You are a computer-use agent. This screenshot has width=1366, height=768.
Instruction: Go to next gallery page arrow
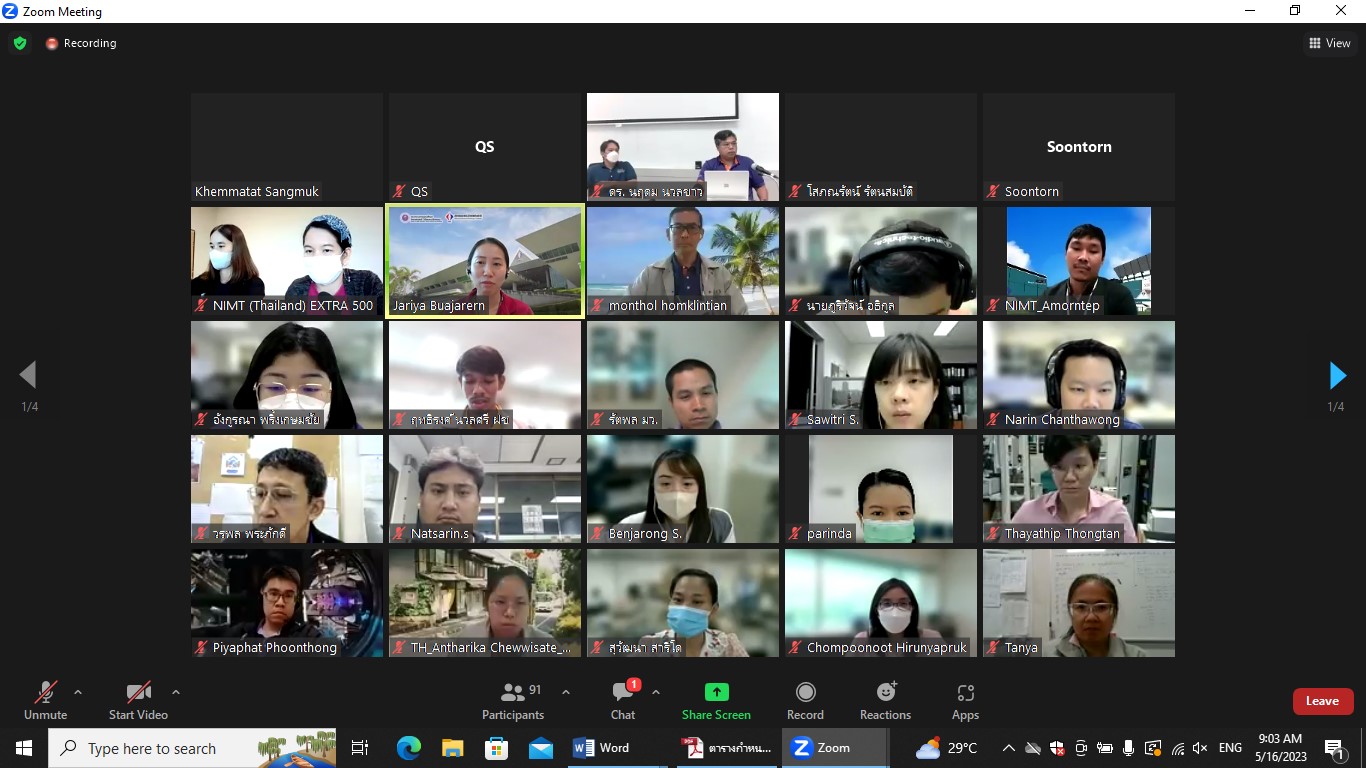pyautogui.click(x=1337, y=376)
